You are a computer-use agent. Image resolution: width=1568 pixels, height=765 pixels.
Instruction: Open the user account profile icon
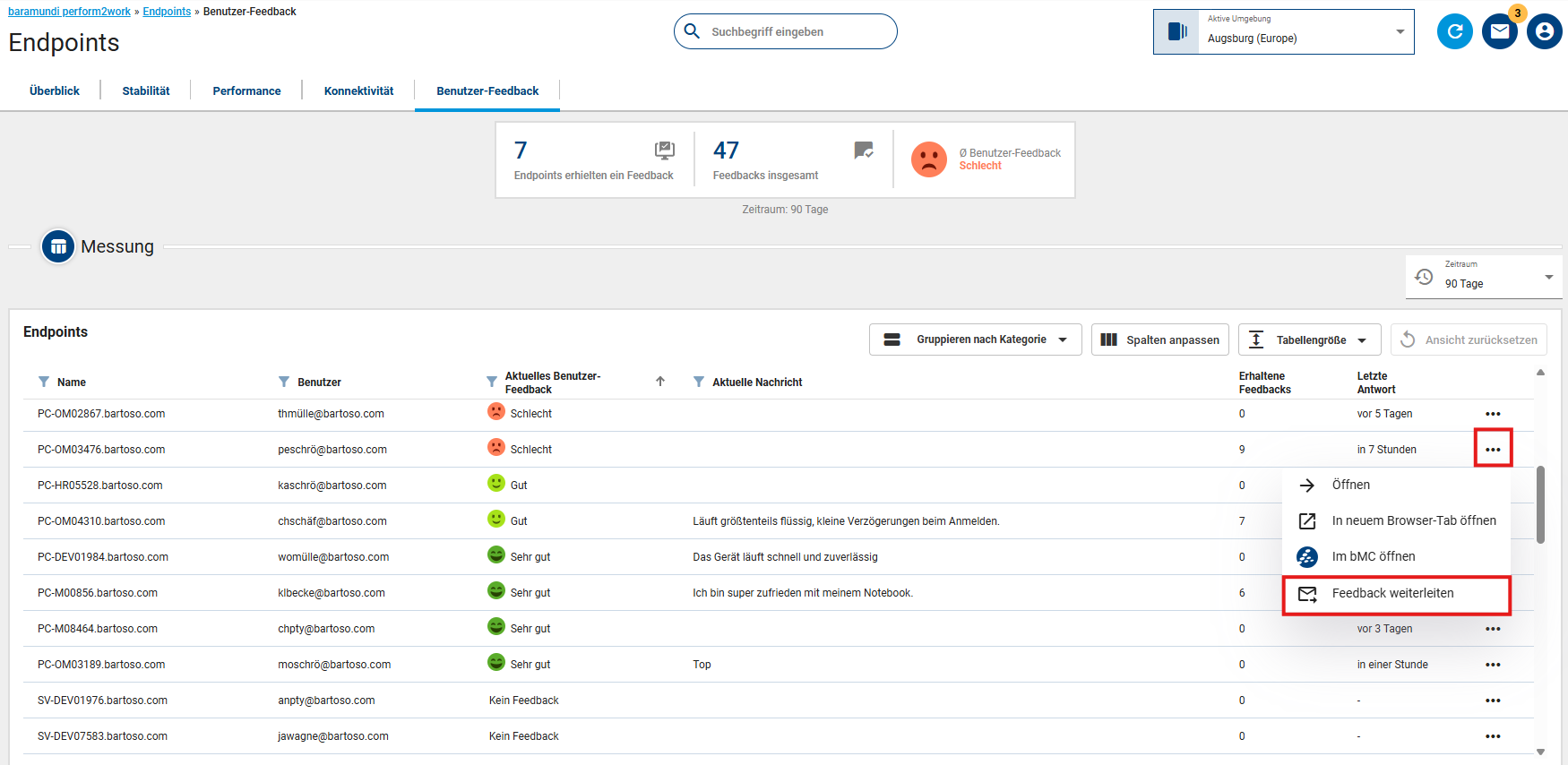tap(1544, 32)
